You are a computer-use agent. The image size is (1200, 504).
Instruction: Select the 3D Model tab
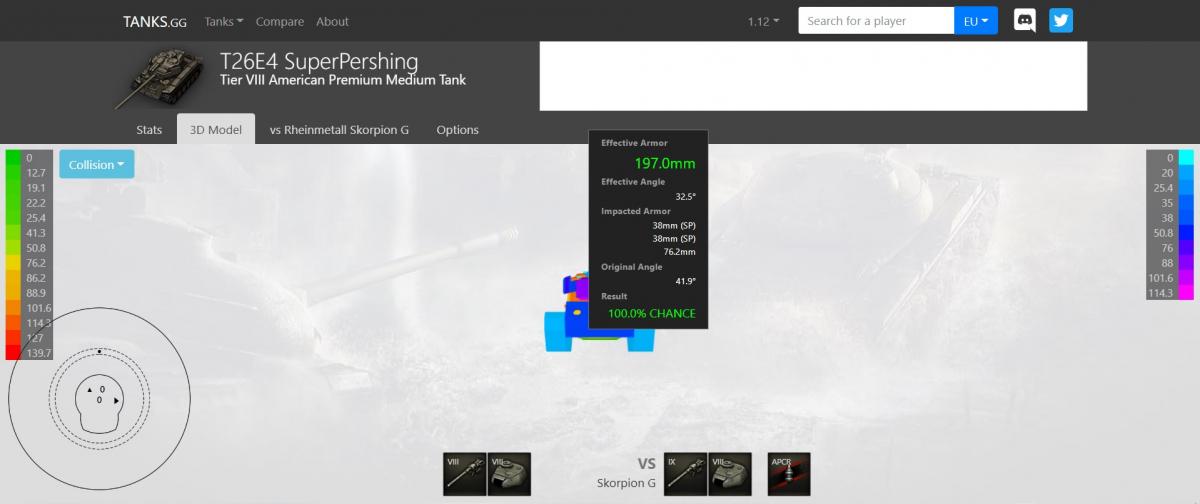point(216,130)
